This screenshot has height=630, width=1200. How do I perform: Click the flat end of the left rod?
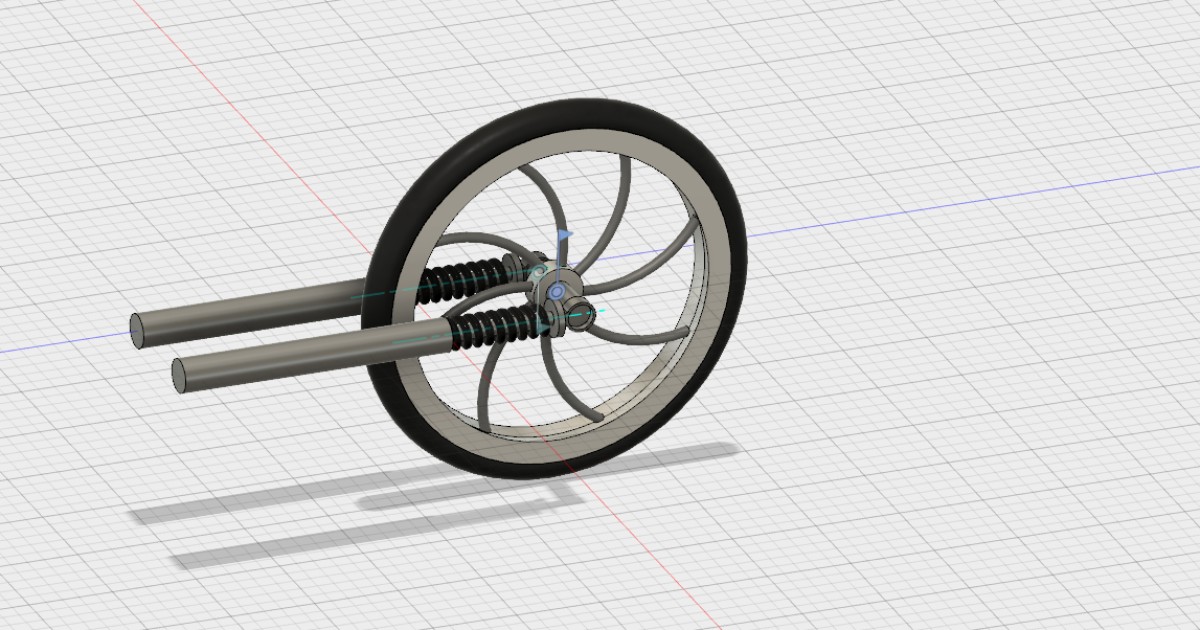135,330
